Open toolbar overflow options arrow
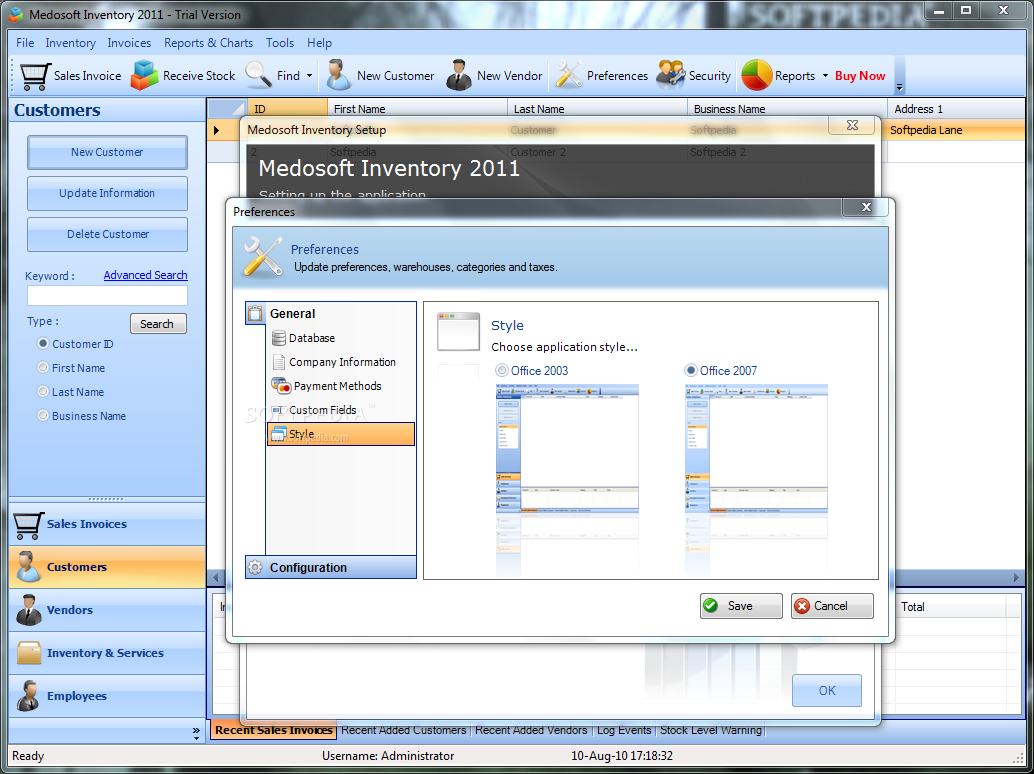Image resolution: width=1034 pixels, height=774 pixels. pyautogui.click(x=899, y=87)
